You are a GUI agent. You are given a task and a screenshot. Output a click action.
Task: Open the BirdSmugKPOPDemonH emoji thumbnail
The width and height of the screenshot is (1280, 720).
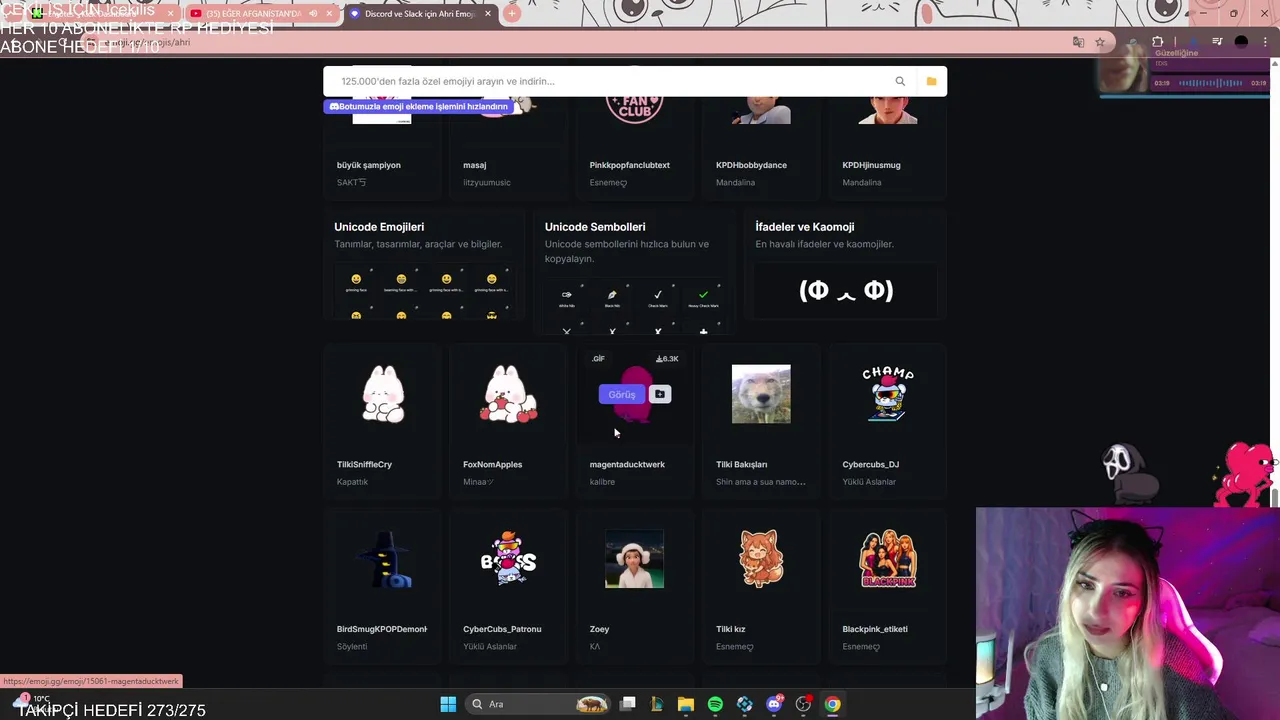385,559
